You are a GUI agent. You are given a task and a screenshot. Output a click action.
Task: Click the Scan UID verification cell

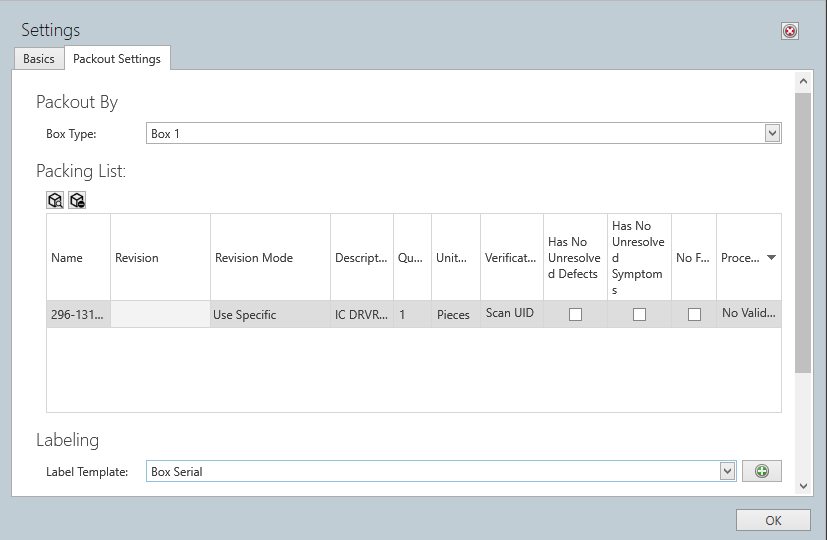pos(511,313)
